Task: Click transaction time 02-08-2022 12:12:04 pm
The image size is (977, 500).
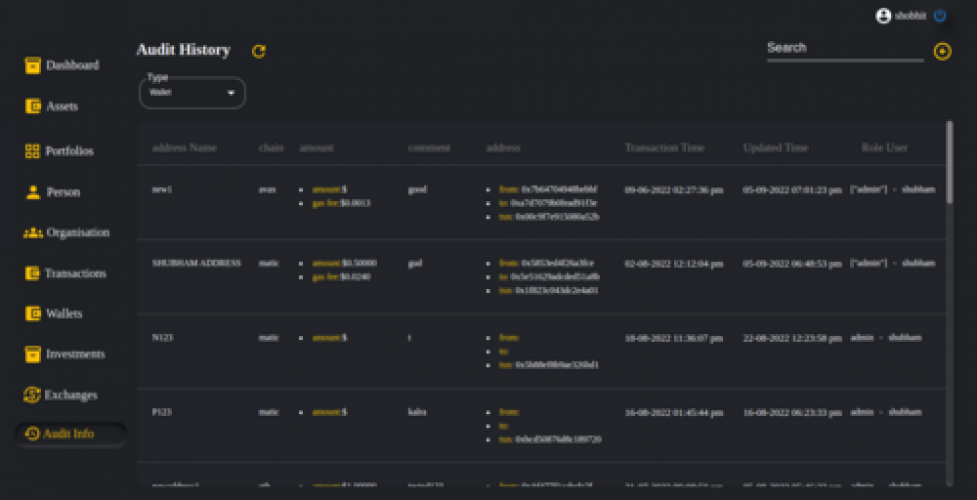Action: point(674,264)
